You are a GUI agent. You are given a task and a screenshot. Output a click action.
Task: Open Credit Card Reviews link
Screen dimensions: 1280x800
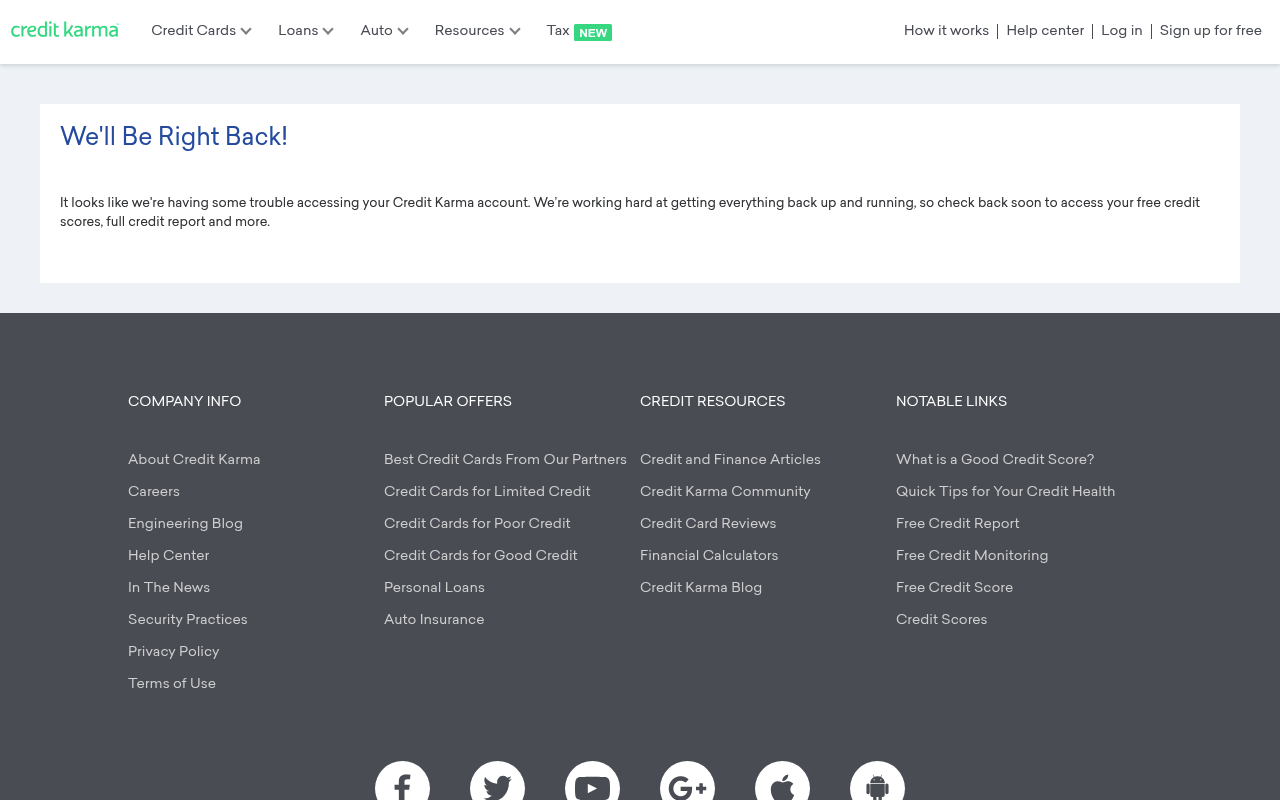point(708,523)
